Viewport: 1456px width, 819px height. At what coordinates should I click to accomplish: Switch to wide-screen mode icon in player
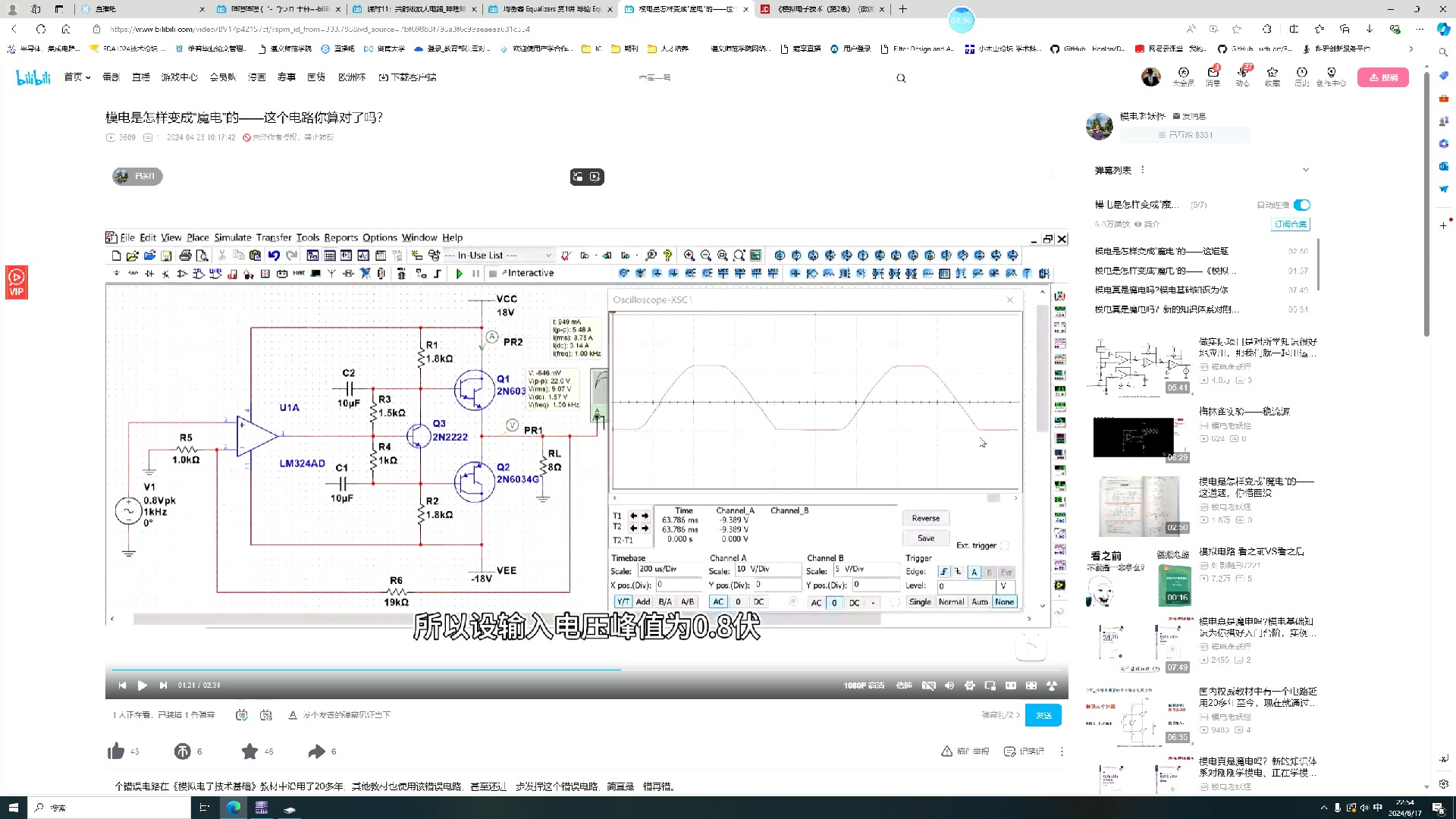(x=1011, y=686)
